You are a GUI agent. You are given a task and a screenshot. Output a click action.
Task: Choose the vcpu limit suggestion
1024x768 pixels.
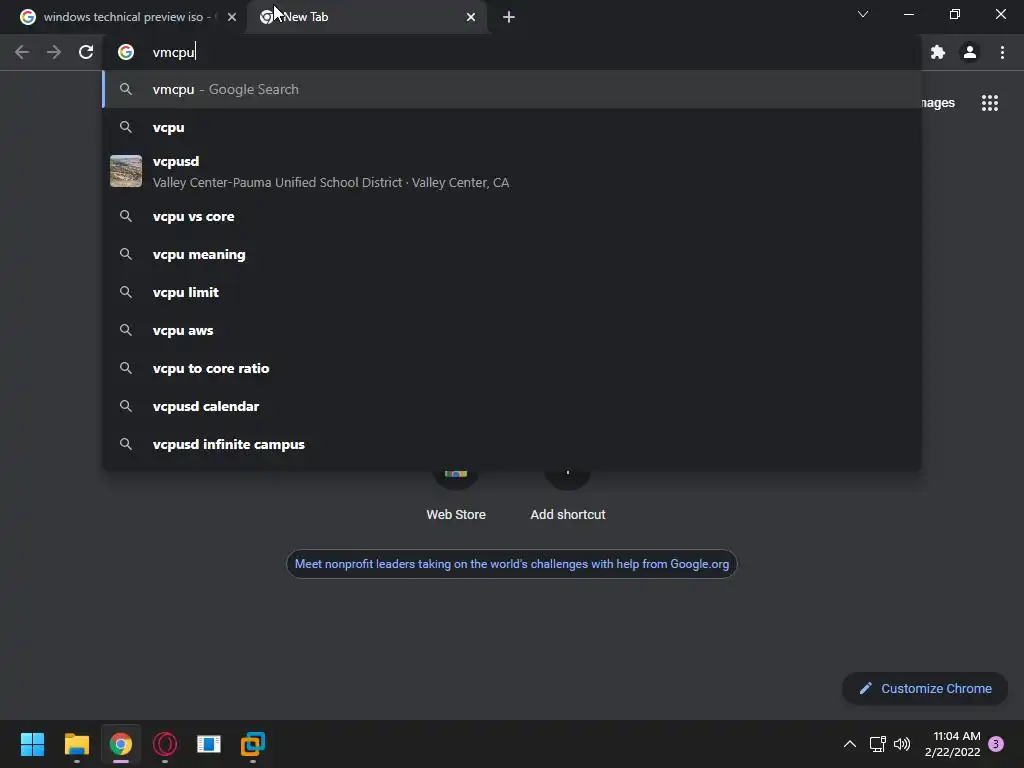(513, 292)
